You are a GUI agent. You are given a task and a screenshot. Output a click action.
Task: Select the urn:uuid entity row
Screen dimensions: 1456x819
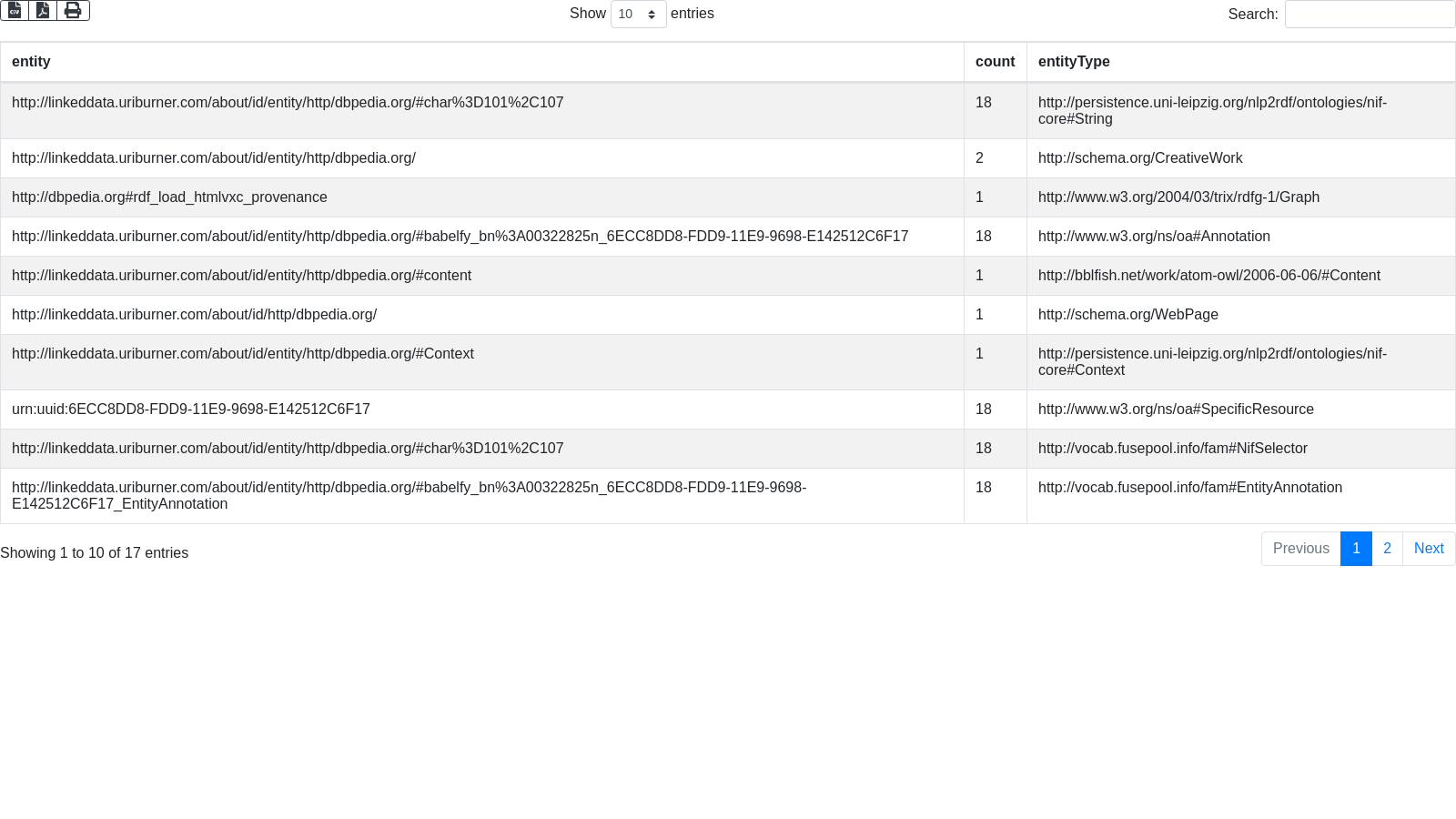click(191, 409)
